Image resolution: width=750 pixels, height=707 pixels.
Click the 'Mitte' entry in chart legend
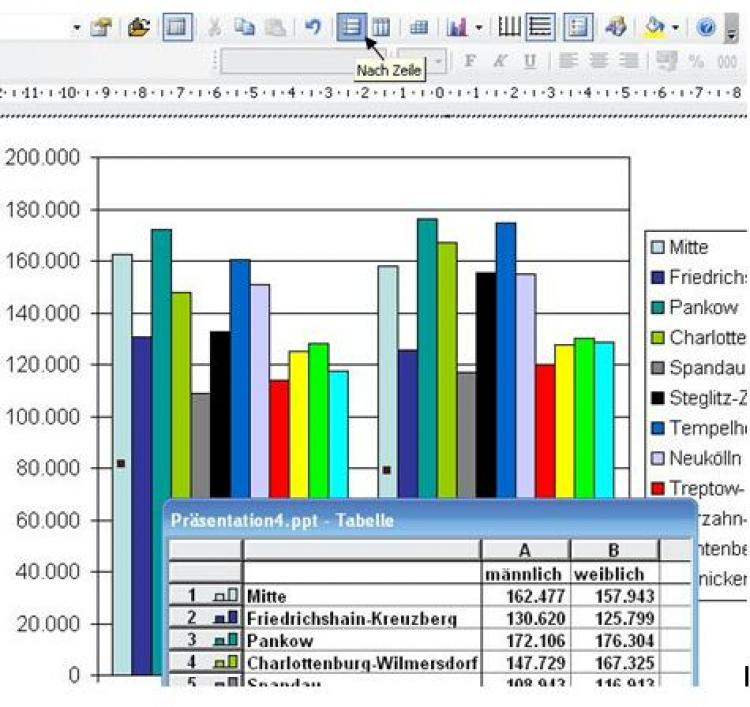click(688, 247)
